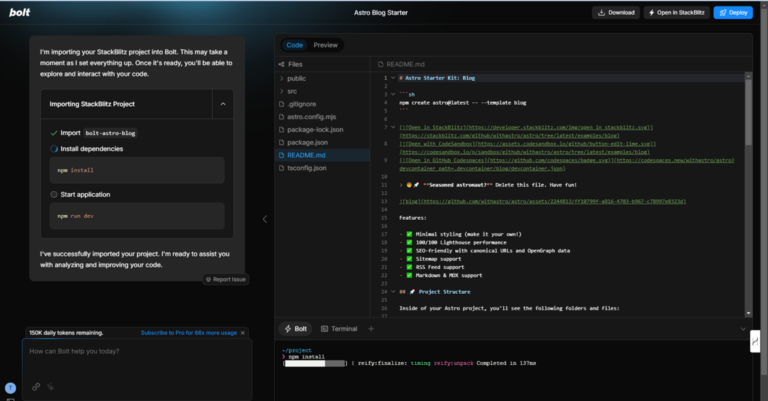Open package.json in the file tree
This screenshot has width=768, height=401.
pyautogui.click(x=323, y=142)
